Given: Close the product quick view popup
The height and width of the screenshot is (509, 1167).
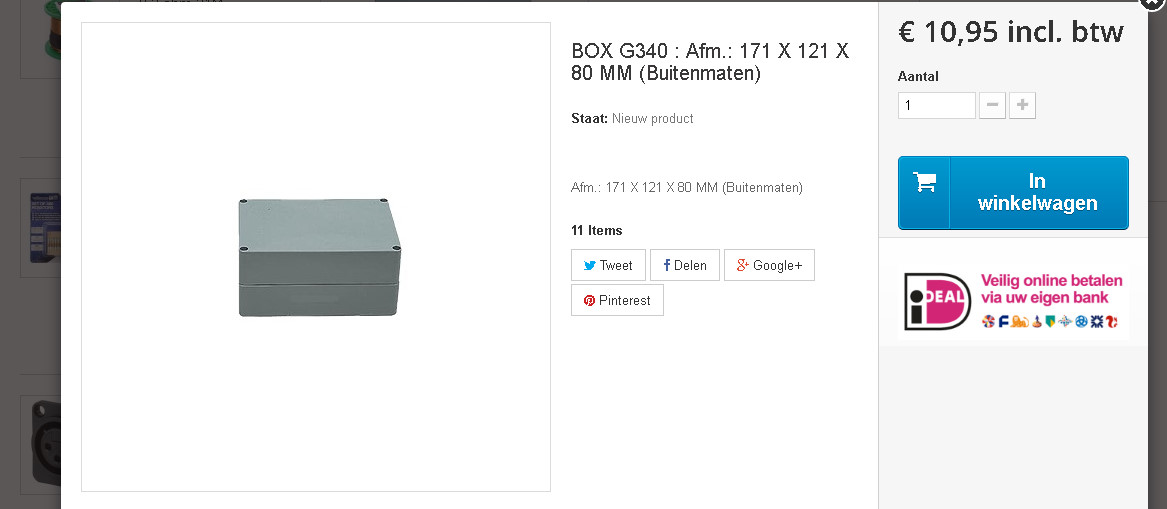Looking at the screenshot, I should click(x=1154, y=4).
